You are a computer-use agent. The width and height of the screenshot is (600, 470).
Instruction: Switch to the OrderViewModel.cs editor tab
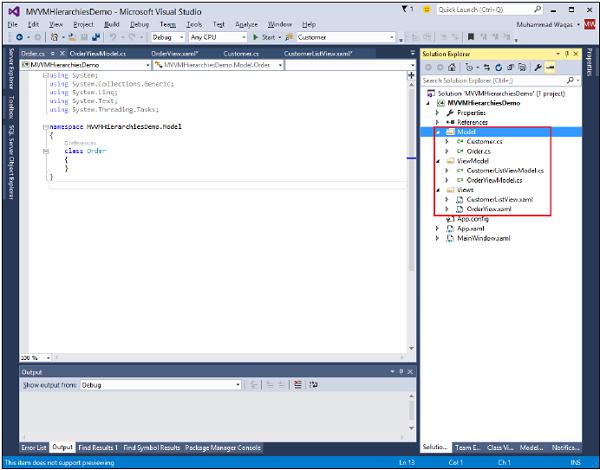[98, 54]
